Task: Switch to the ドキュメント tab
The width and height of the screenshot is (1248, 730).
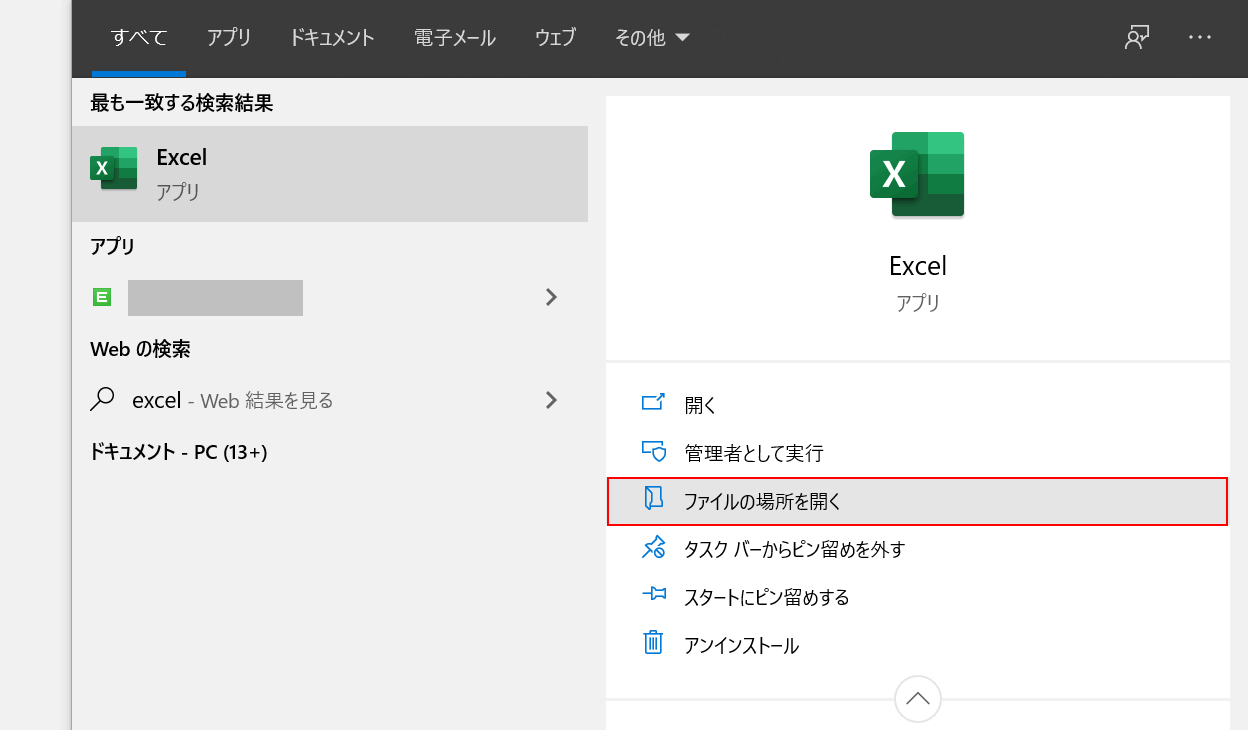Action: pyautogui.click(x=331, y=37)
